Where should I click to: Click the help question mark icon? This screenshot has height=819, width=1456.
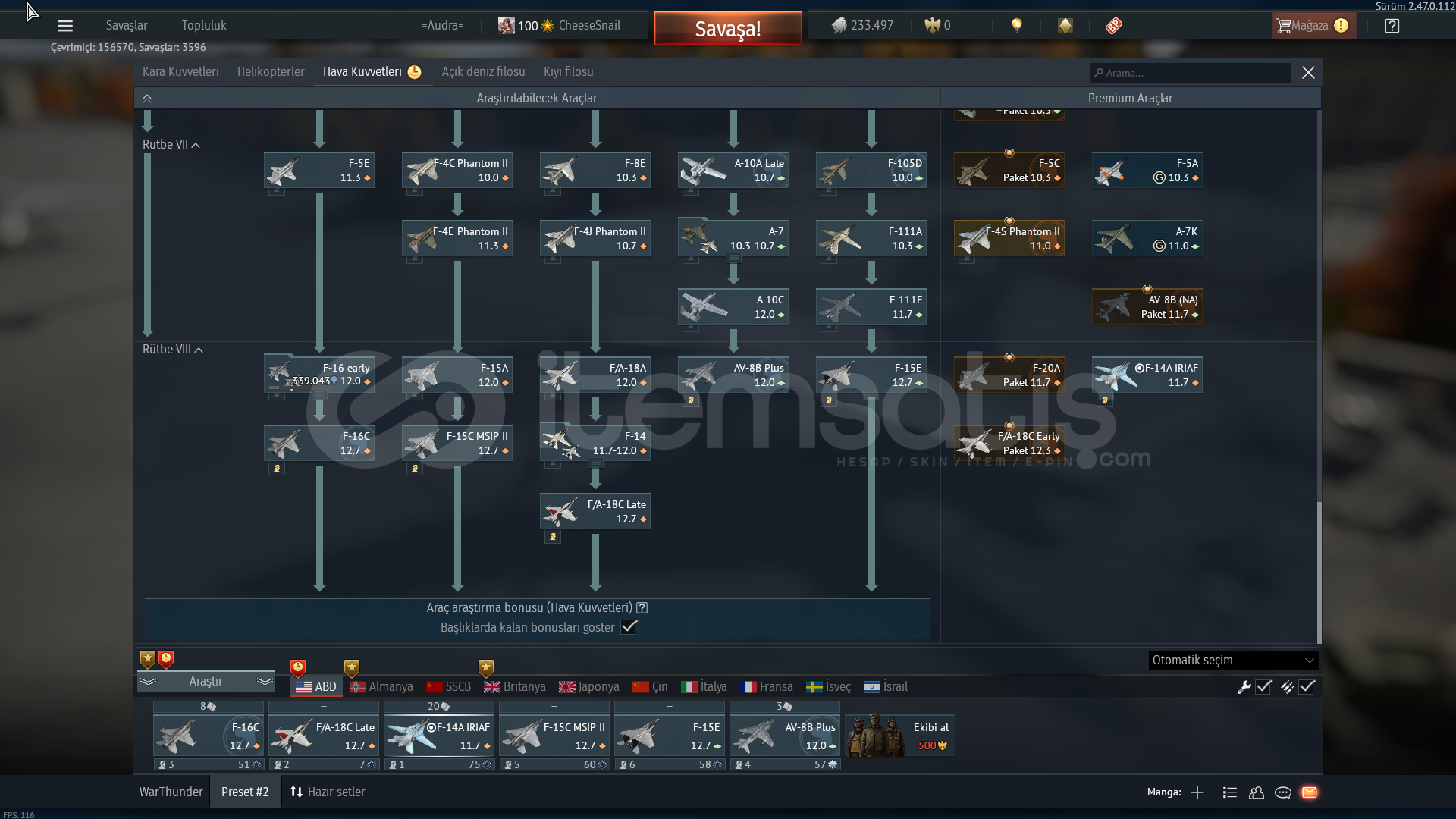[1392, 26]
